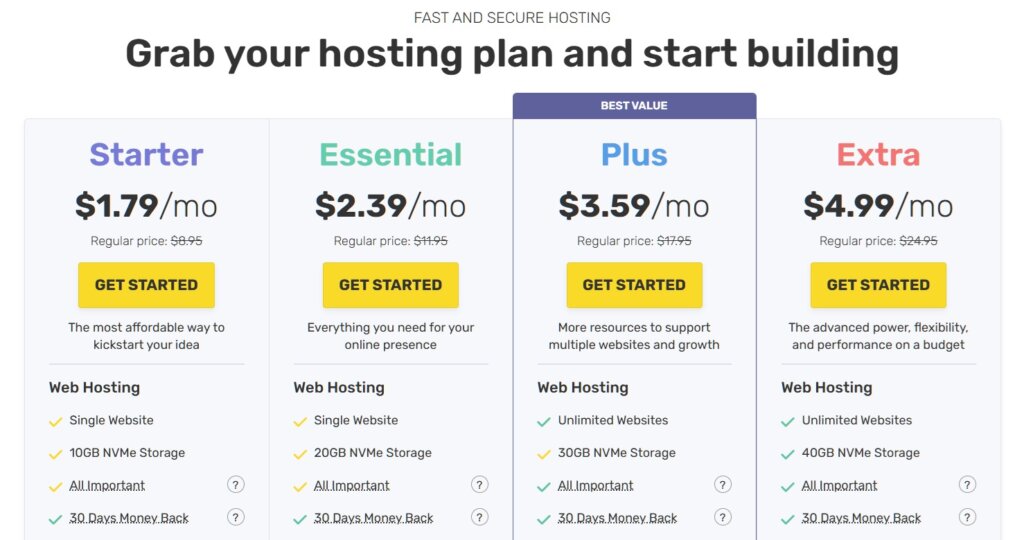
Task: Click the help icon beside Extra plan's All Important
Action: click(x=967, y=485)
